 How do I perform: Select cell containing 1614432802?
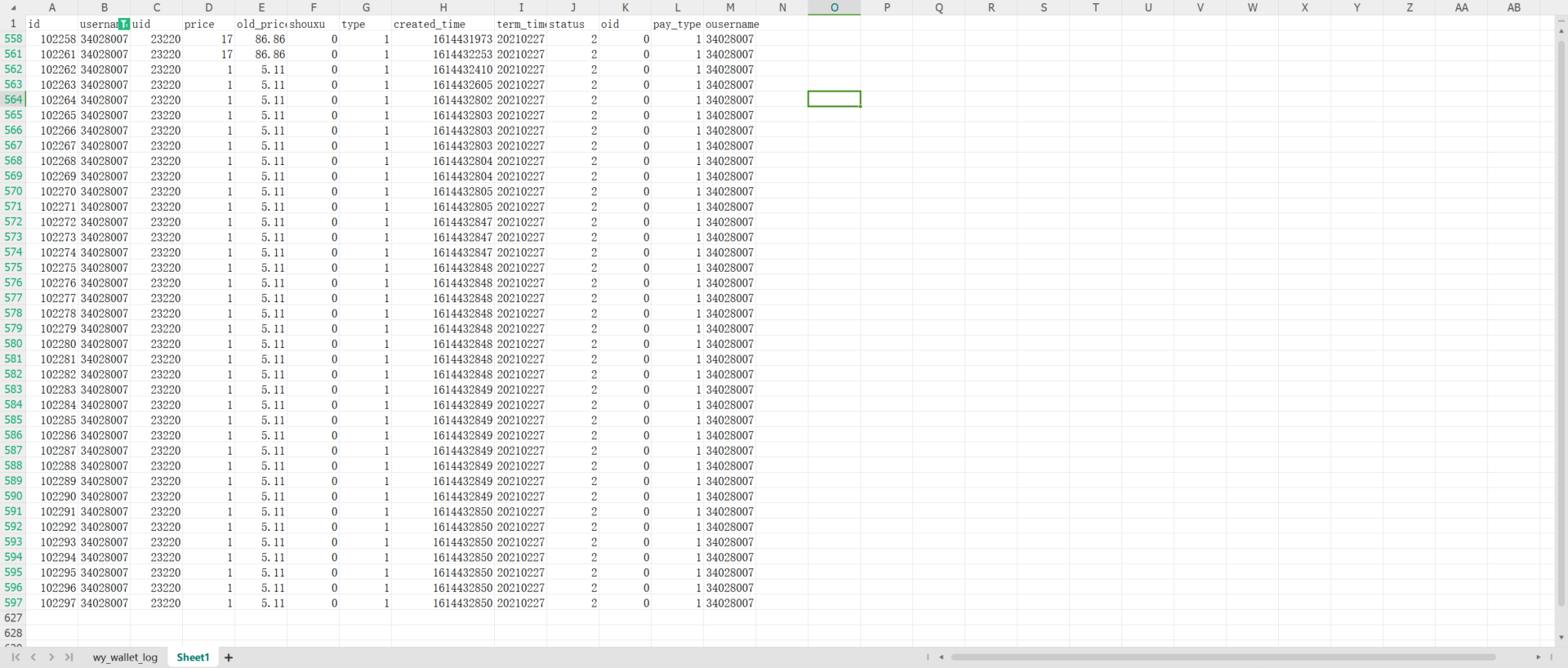tap(443, 100)
